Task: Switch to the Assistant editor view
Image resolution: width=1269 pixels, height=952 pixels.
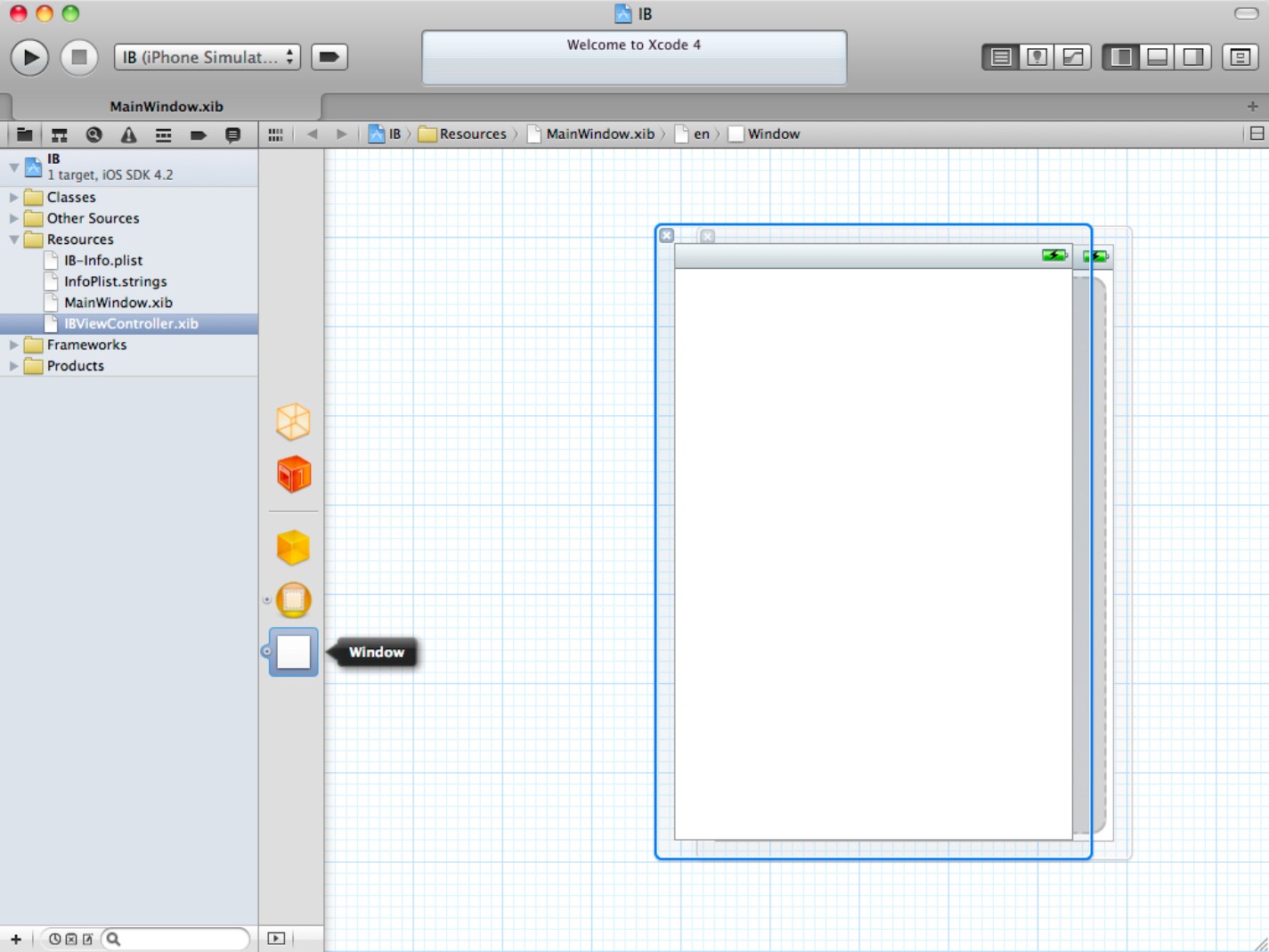Action: click(1037, 57)
